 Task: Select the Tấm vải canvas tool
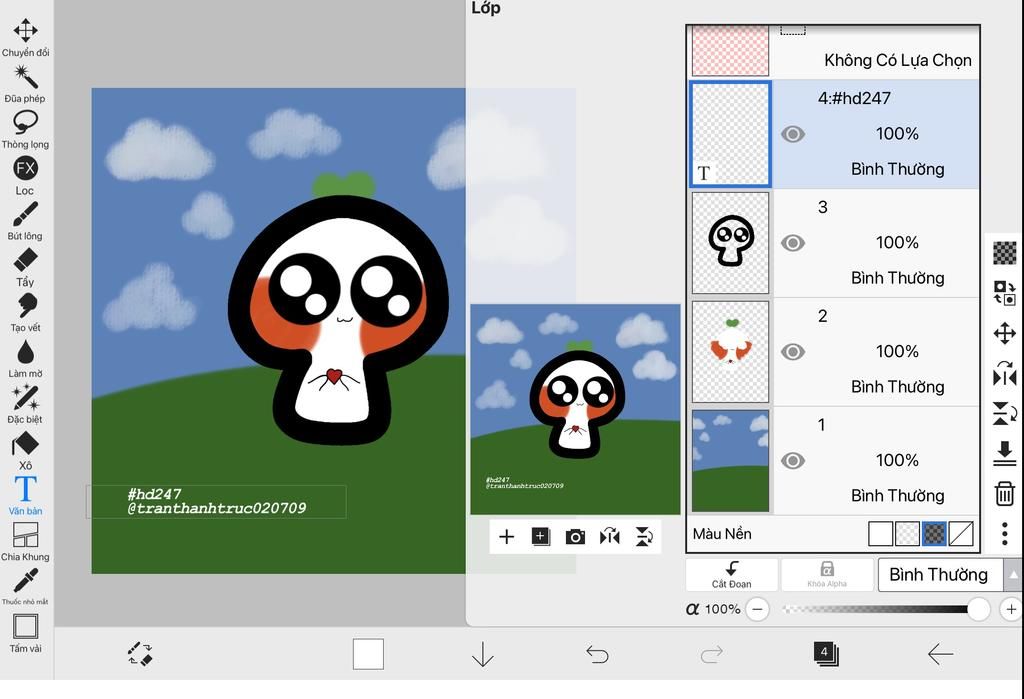coord(25,633)
